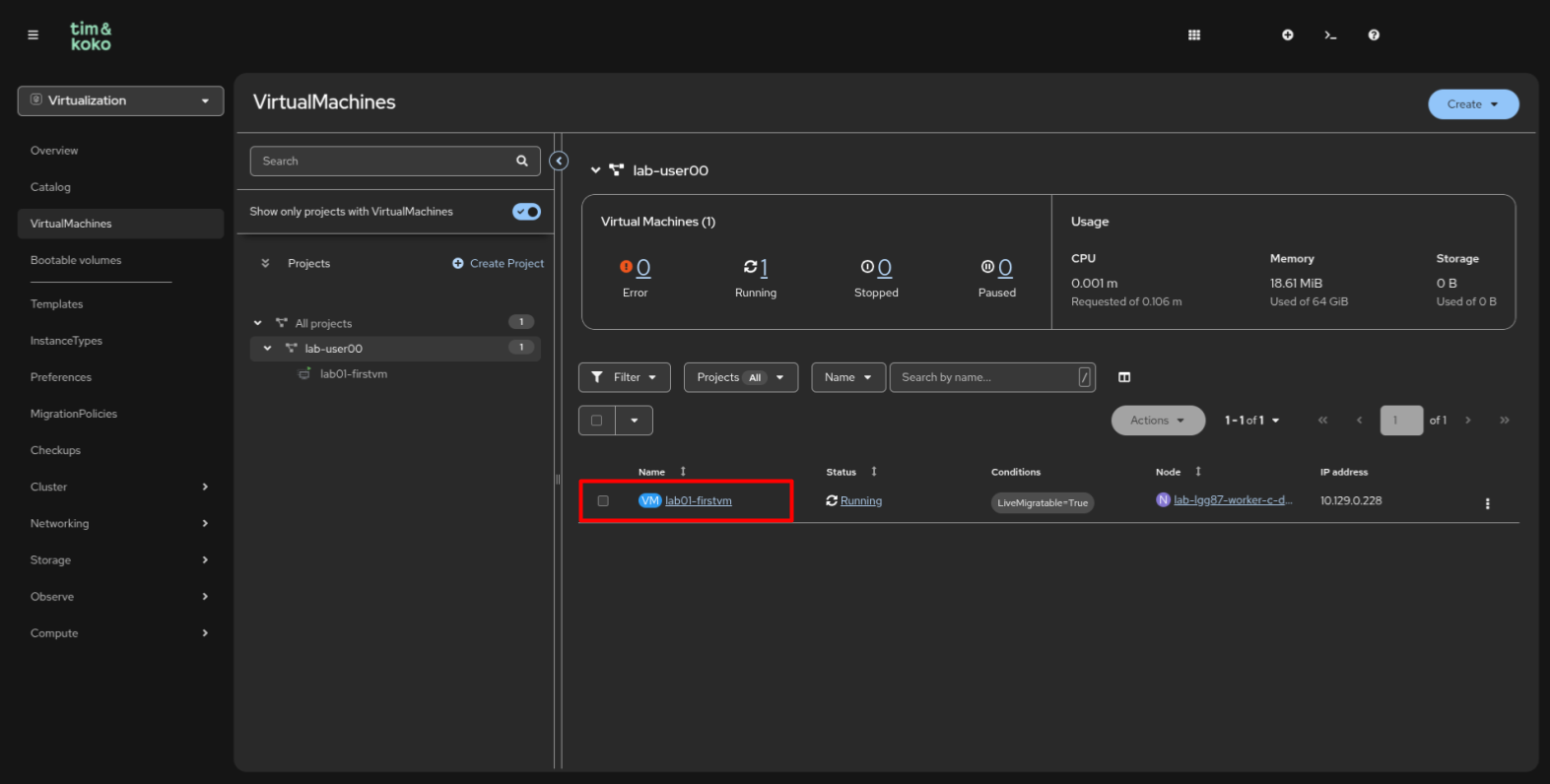Open the hamburger navigation menu
Screen dimensions: 1550x784
(x=33, y=35)
